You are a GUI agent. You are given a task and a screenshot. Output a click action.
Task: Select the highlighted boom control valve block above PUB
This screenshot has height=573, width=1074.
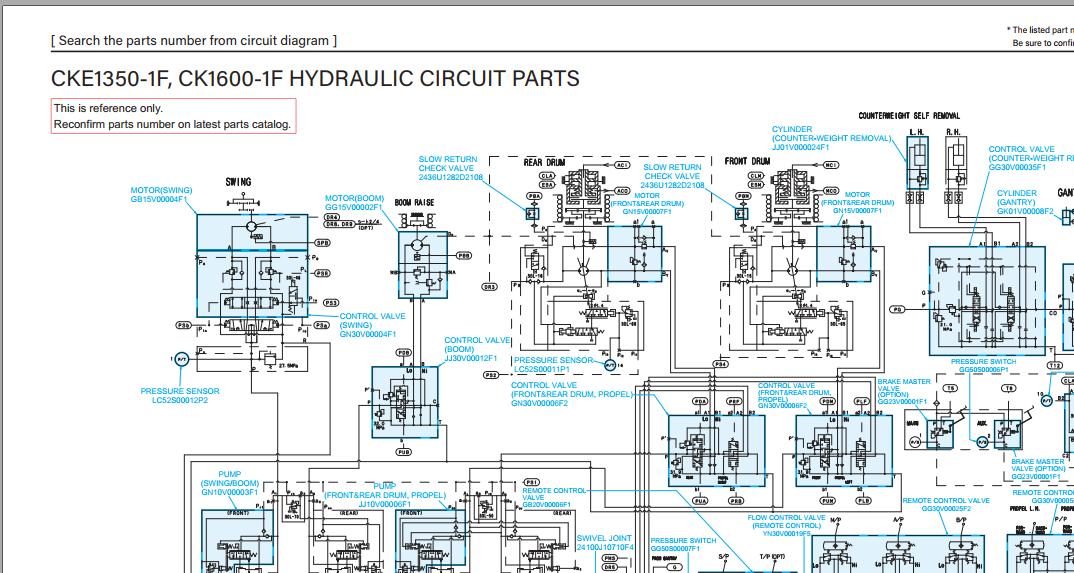point(404,402)
